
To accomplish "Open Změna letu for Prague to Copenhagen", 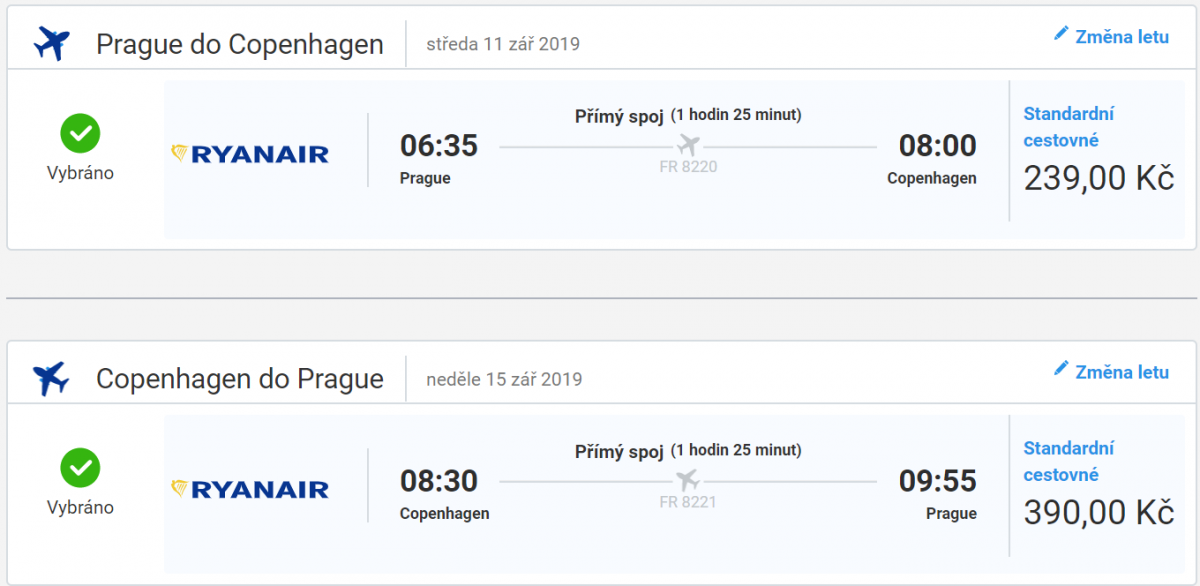I will coord(1121,37).
